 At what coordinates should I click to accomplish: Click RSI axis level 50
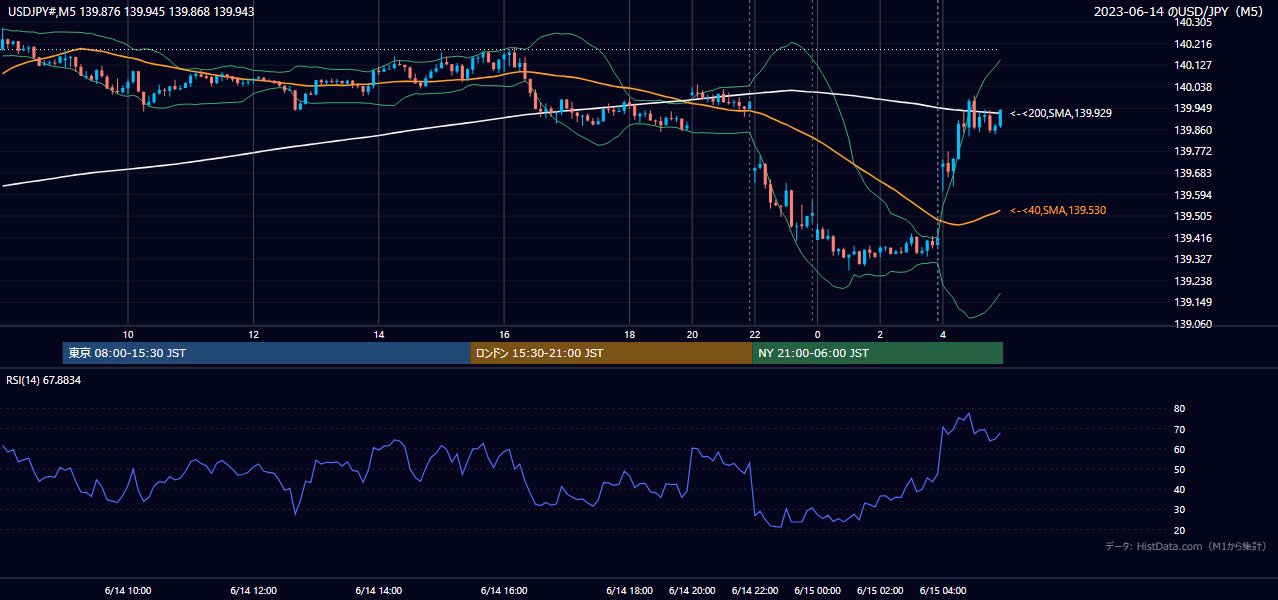tap(1179, 469)
